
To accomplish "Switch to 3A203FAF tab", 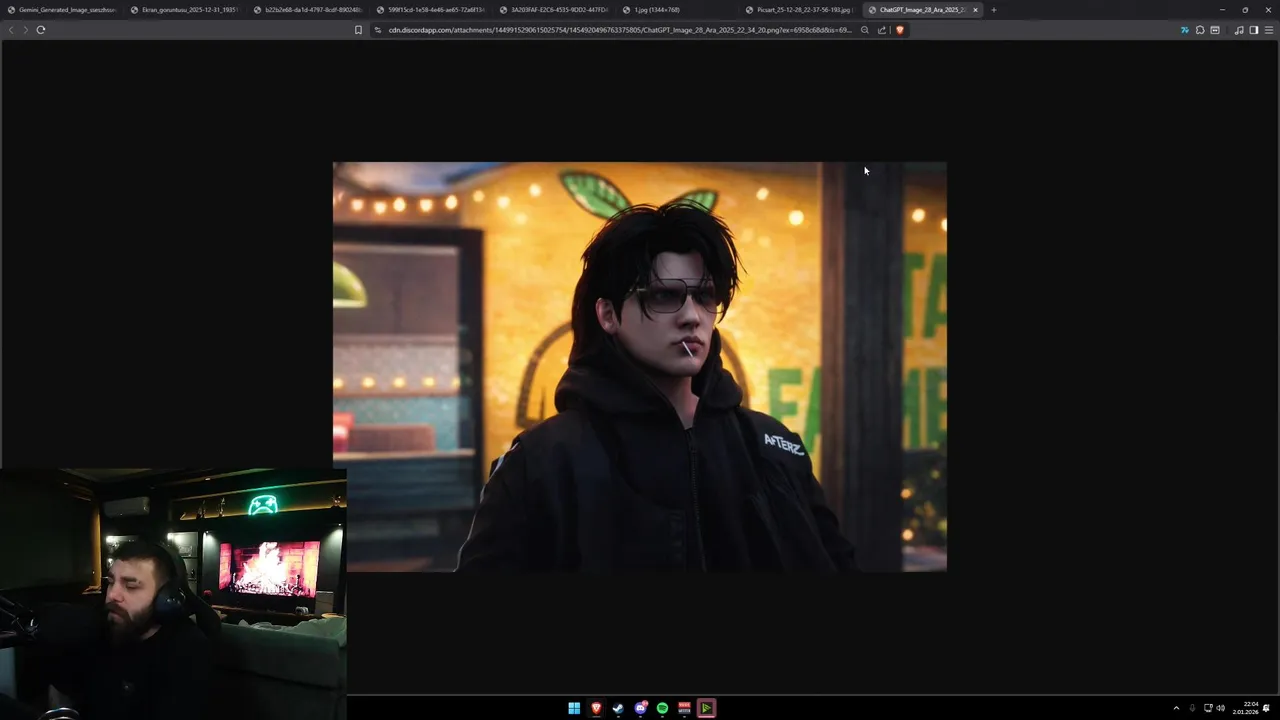I will click(554, 10).
